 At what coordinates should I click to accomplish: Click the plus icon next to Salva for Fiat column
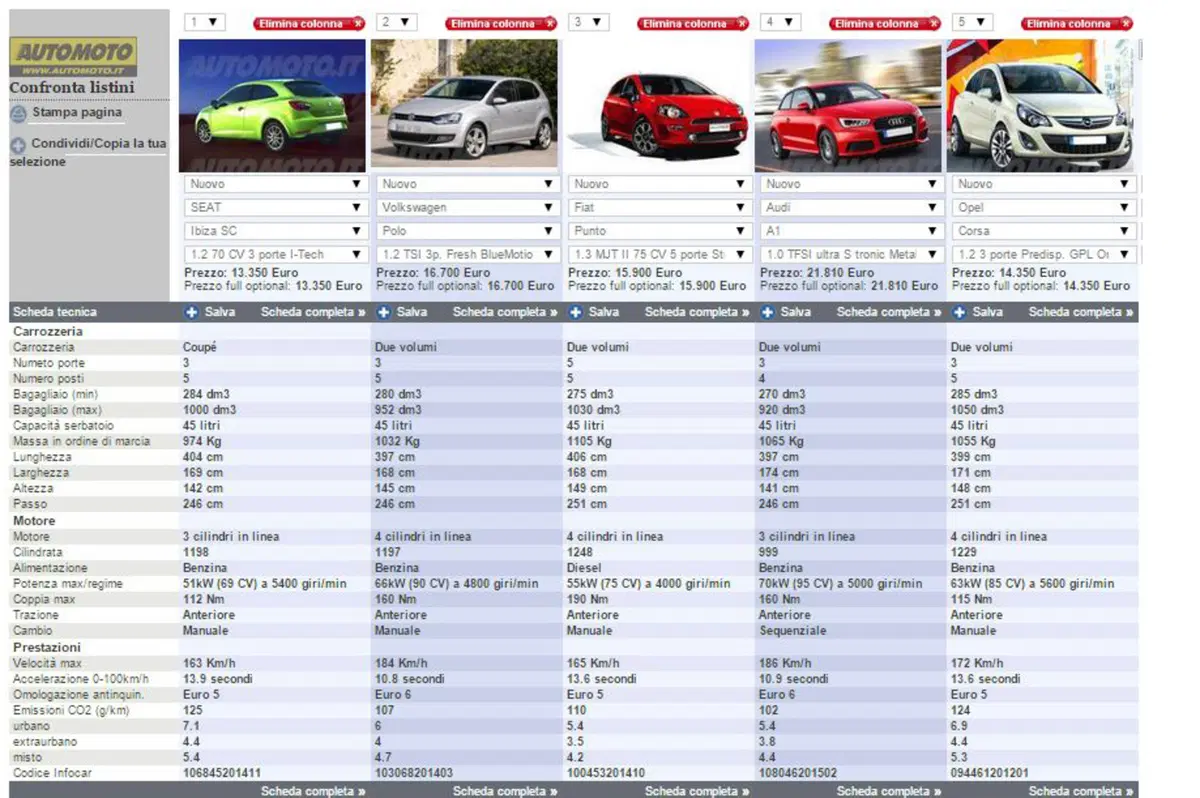coord(576,312)
